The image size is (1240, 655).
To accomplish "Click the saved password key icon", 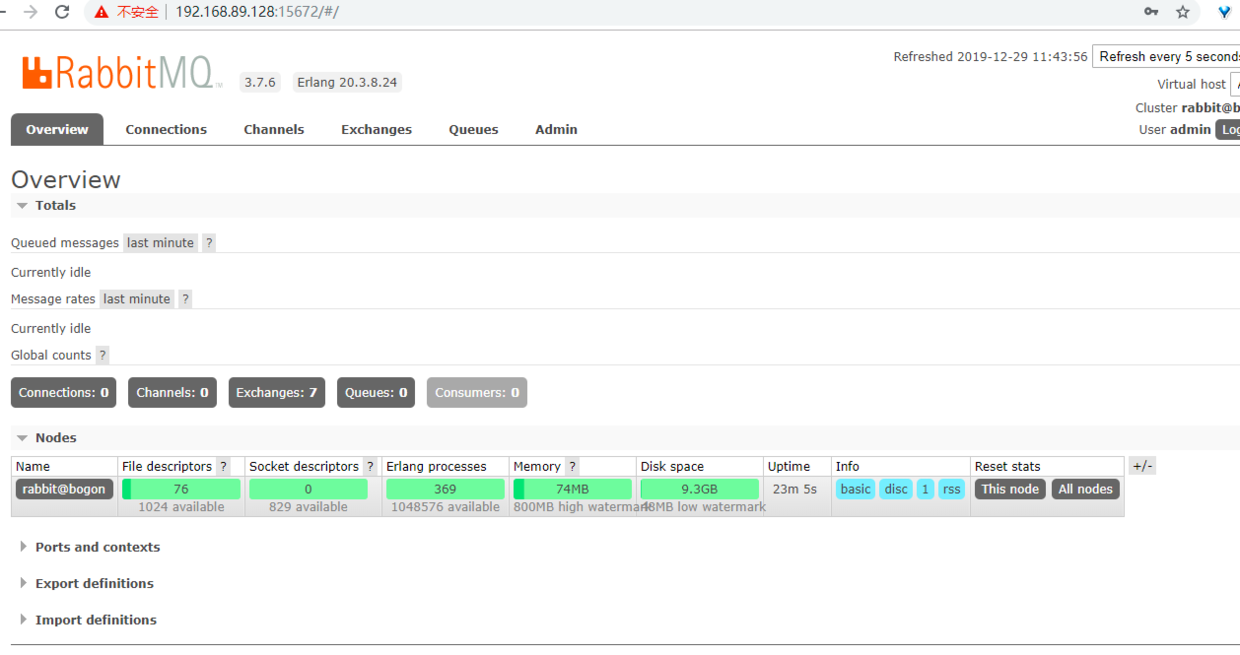I will click(1152, 12).
